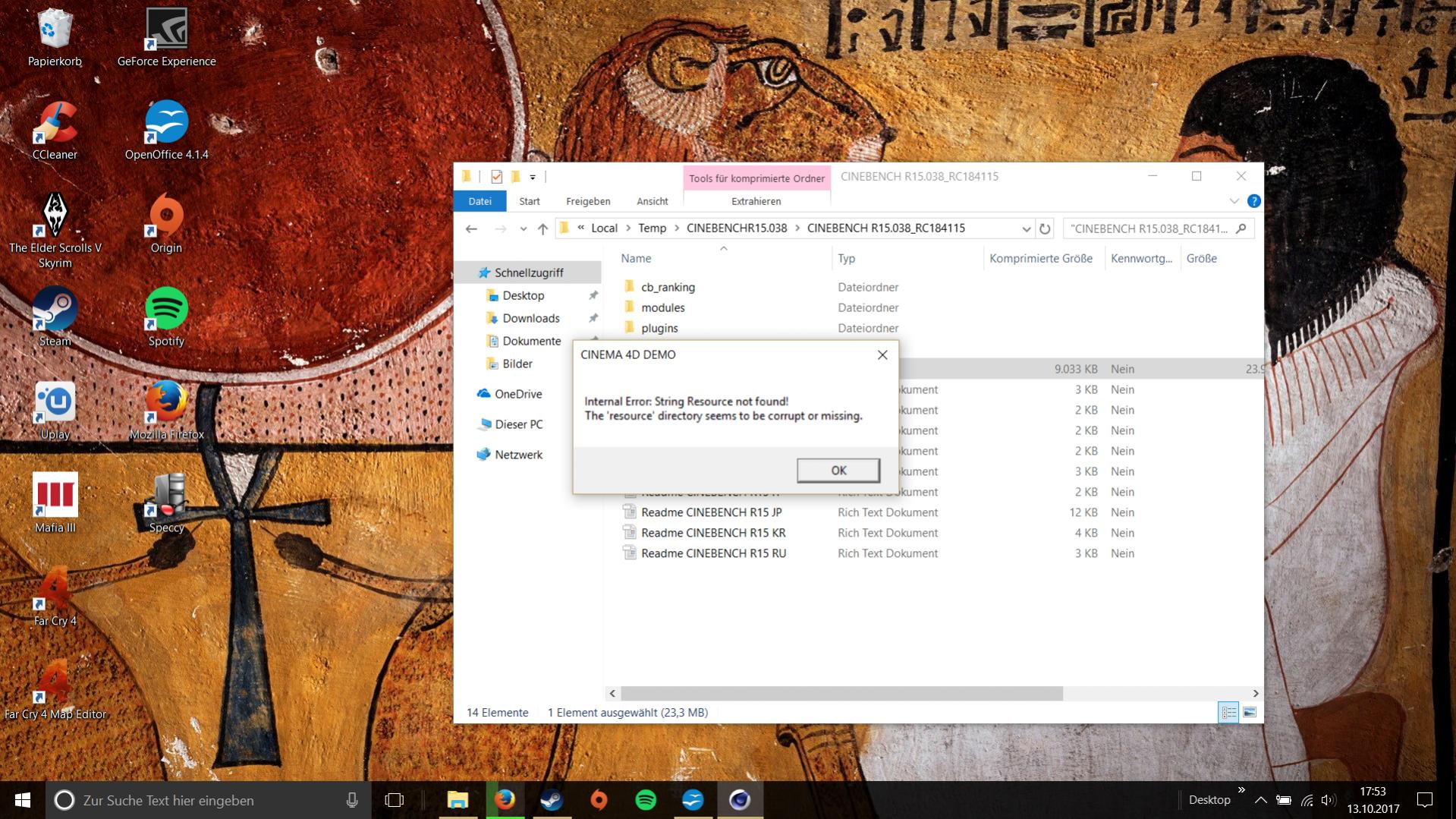Sort by the Komprimierte Größe column
1456x819 pixels.
tap(1041, 258)
